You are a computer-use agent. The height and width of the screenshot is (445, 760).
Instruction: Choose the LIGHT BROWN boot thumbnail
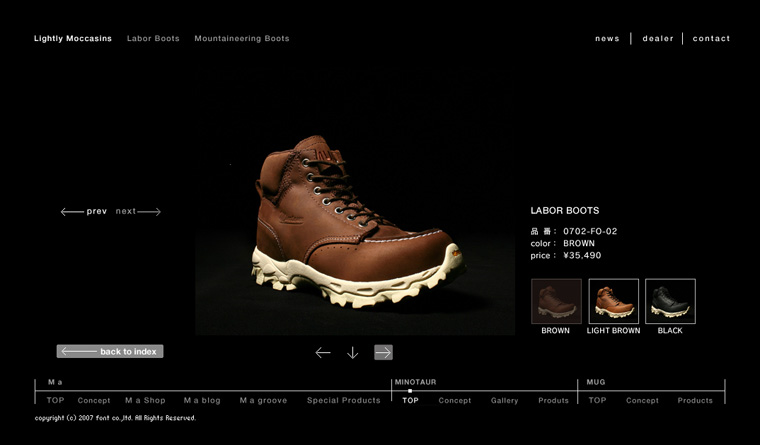pyautogui.click(x=613, y=302)
